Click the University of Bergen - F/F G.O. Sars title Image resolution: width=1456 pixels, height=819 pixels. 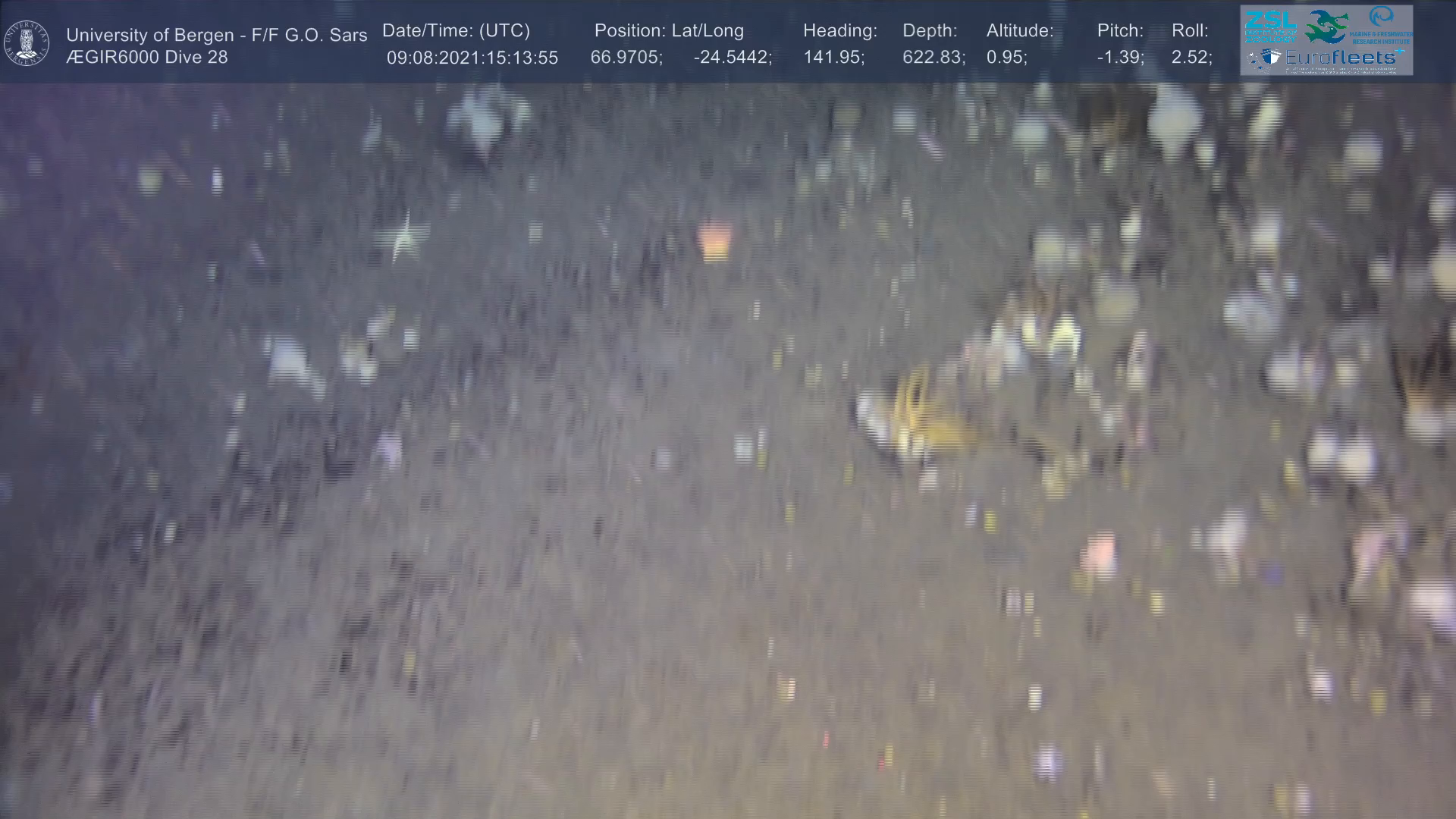(x=216, y=35)
